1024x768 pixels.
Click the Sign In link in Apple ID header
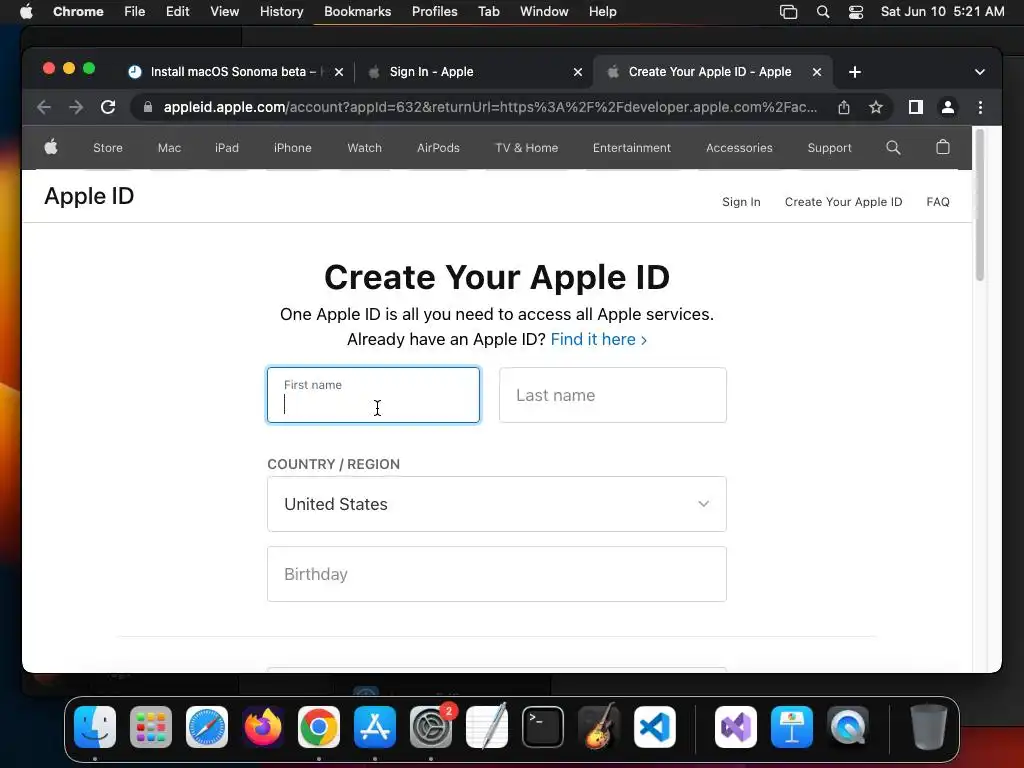click(741, 202)
